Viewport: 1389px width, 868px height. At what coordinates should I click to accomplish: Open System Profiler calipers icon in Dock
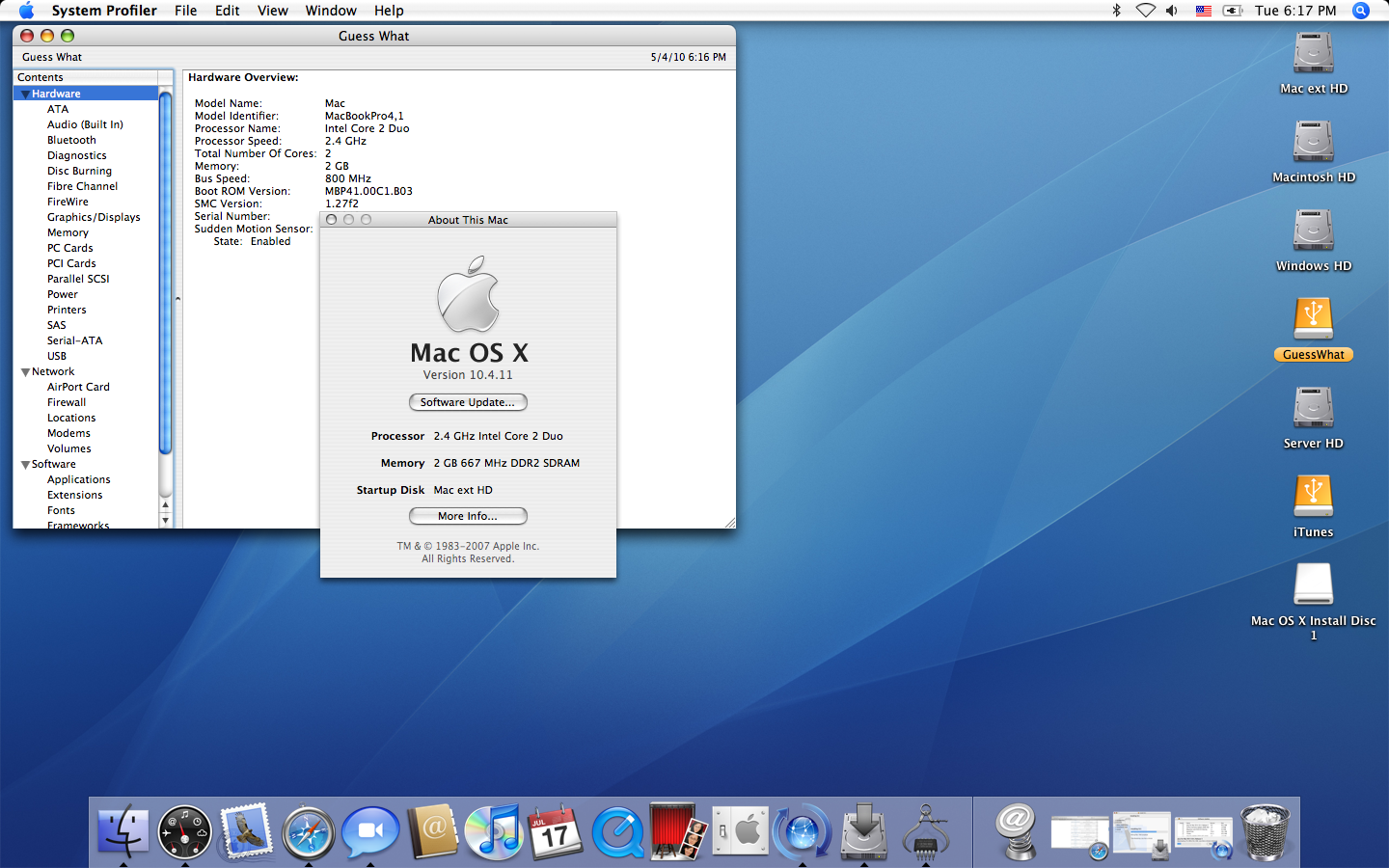(x=926, y=831)
